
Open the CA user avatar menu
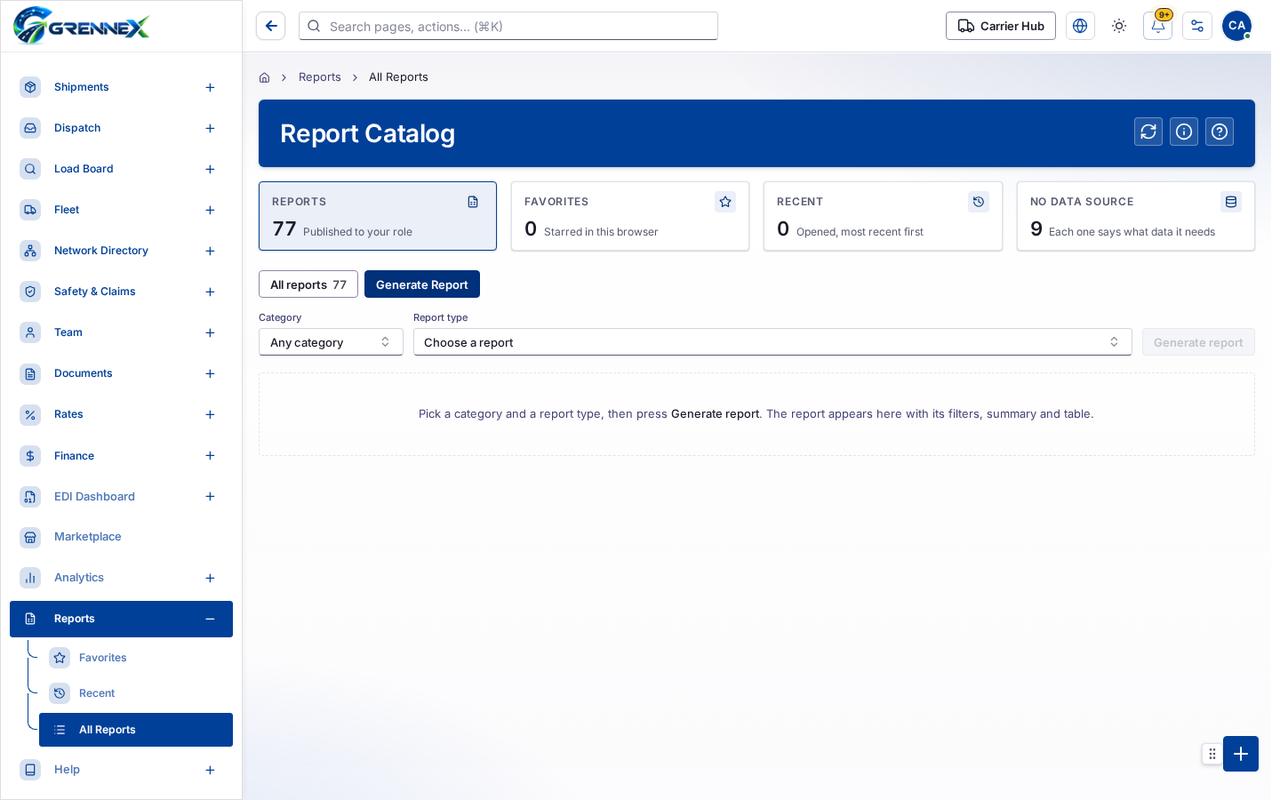coord(1237,26)
